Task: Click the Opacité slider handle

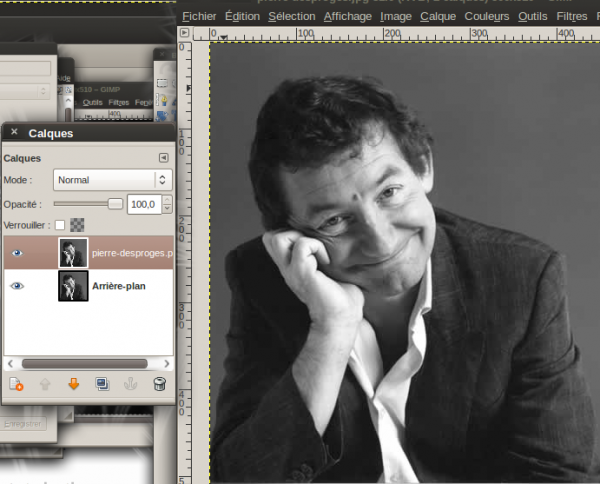Action: click(x=115, y=204)
